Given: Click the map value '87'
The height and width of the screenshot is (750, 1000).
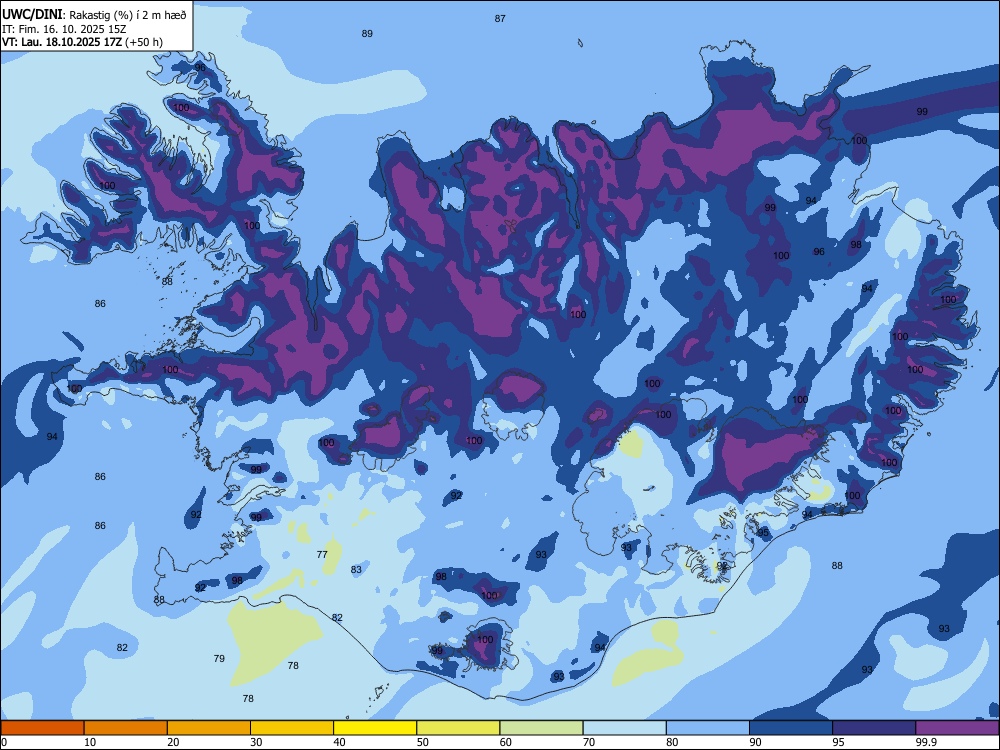Looking at the screenshot, I should [500, 18].
